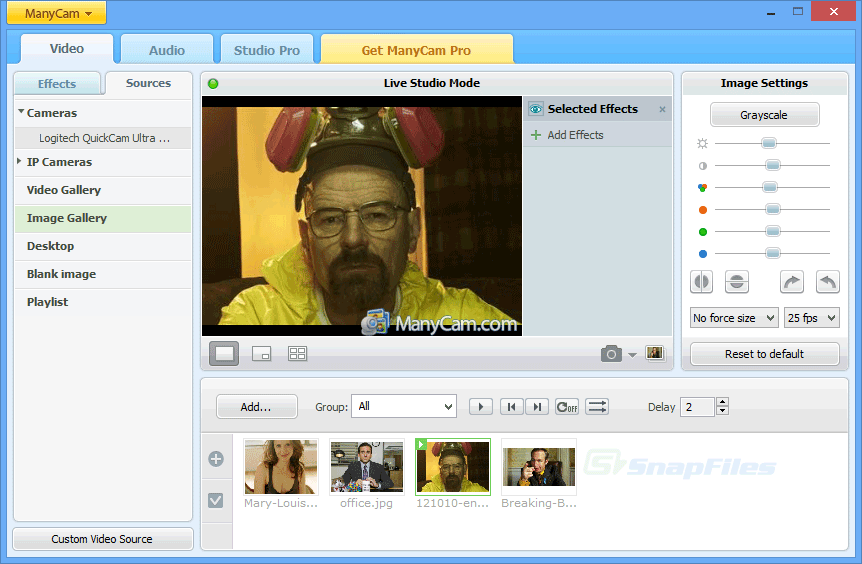The width and height of the screenshot is (862, 564).
Task: Select the office.jpg thumbnail
Action: click(x=366, y=467)
